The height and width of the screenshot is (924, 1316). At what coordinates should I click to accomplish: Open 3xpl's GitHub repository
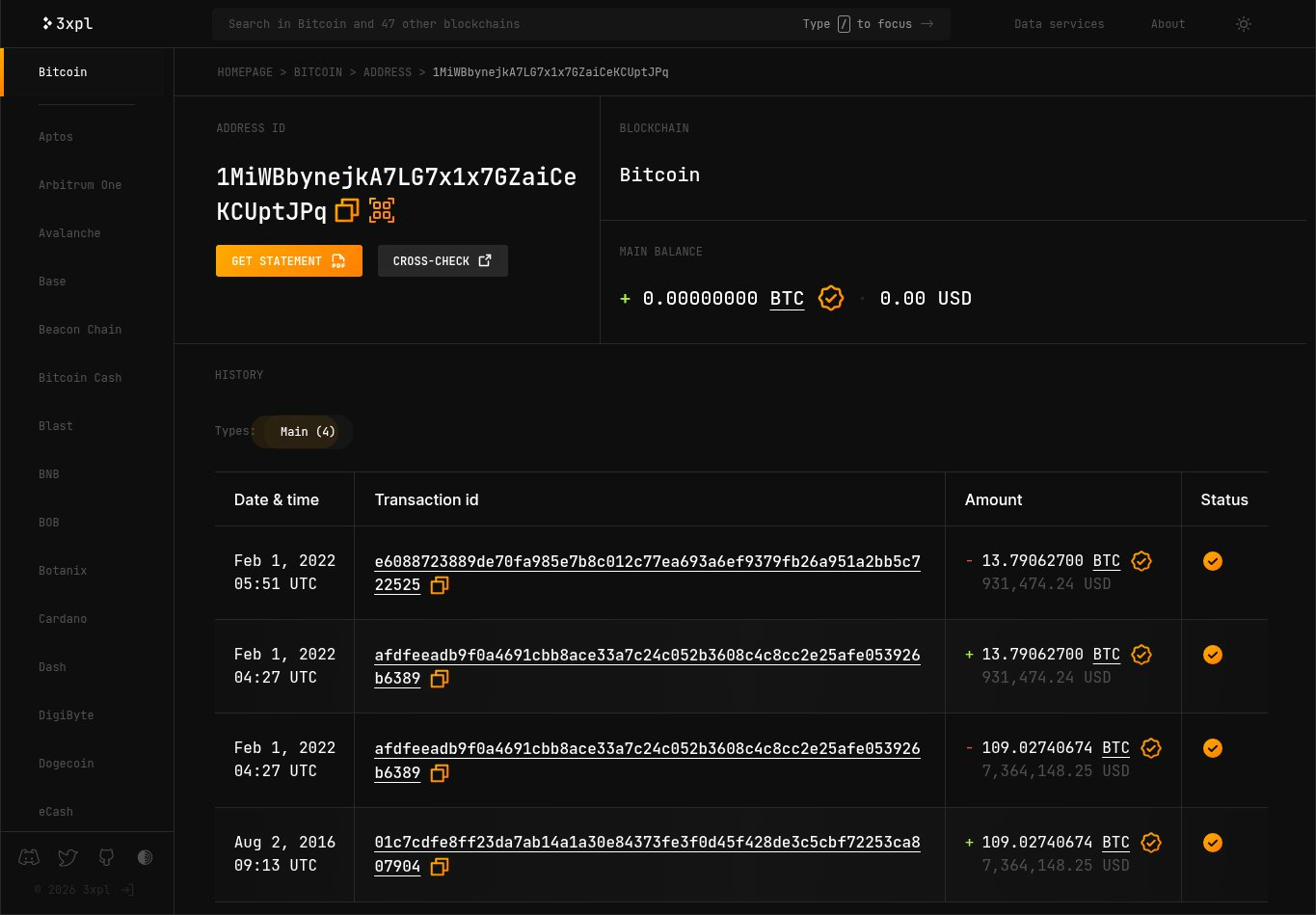click(105, 857)
